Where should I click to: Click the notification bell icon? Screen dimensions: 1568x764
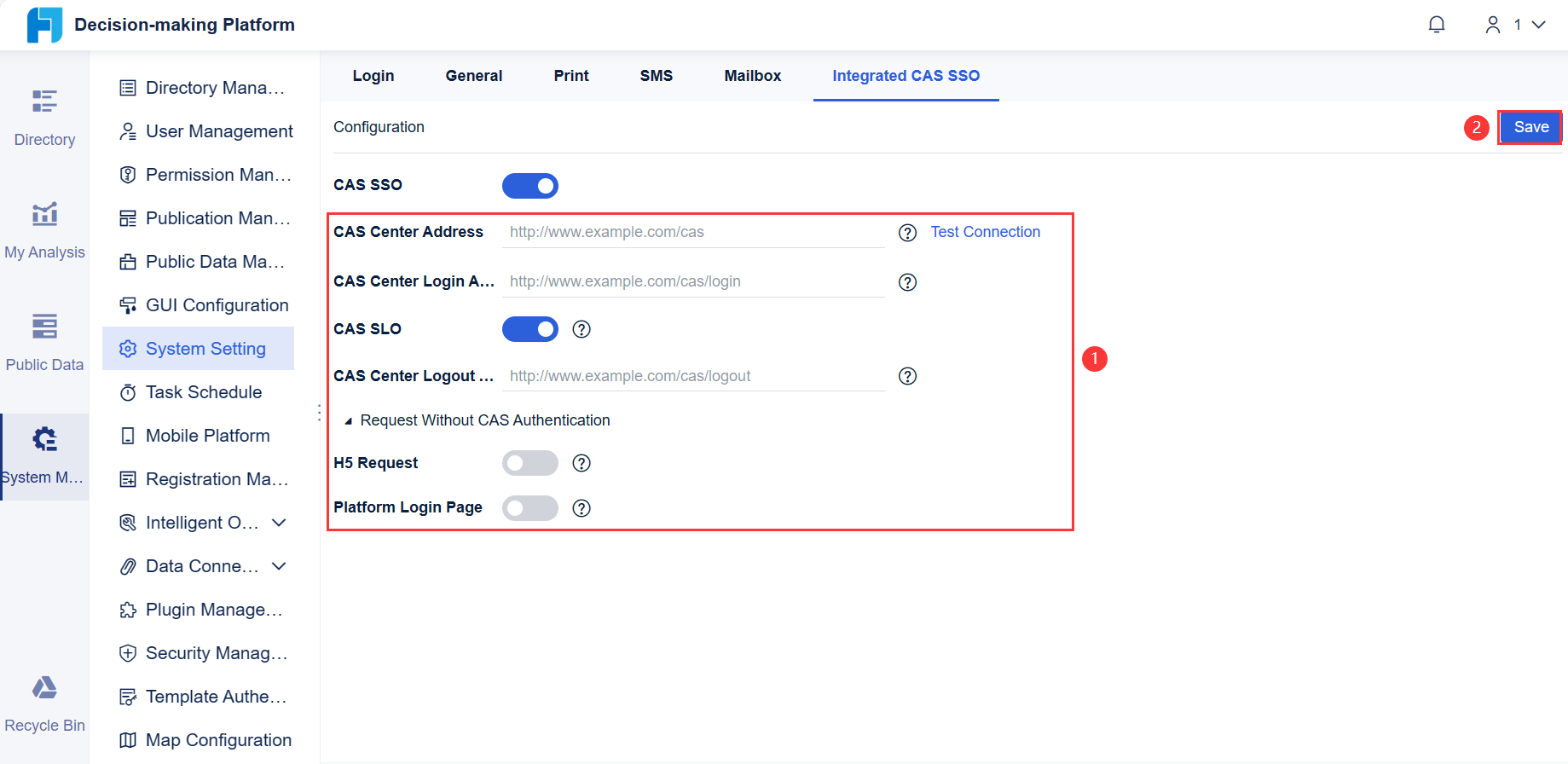(1437, 25)
